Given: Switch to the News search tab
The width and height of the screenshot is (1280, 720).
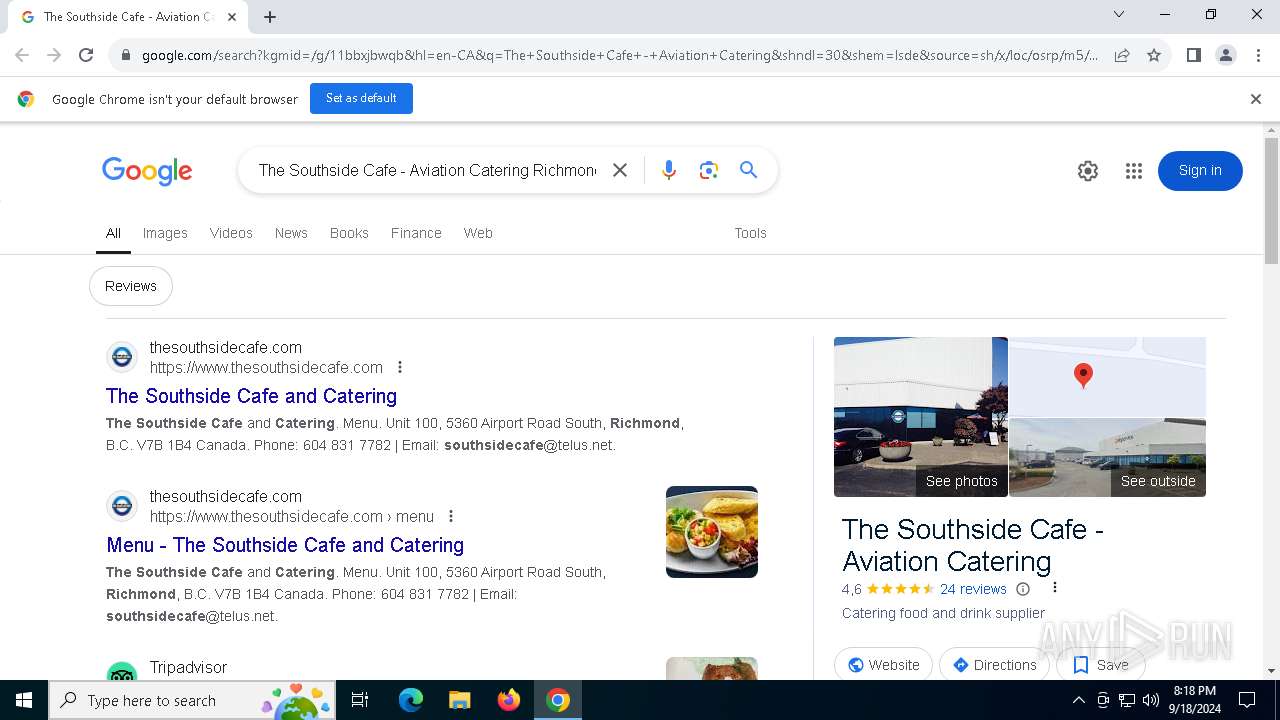Looking at the screenshot, I should [x=291, y=233].
